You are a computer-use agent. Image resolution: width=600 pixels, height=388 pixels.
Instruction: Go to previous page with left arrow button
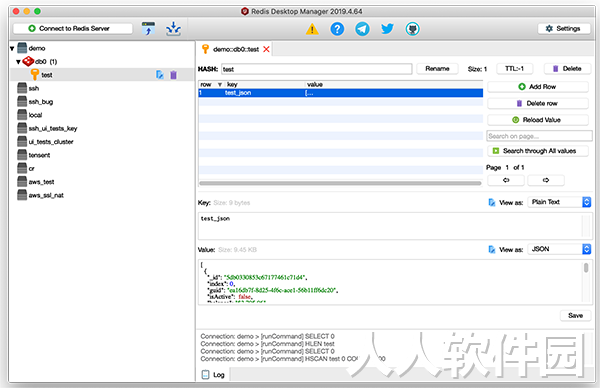coord(506,180)
